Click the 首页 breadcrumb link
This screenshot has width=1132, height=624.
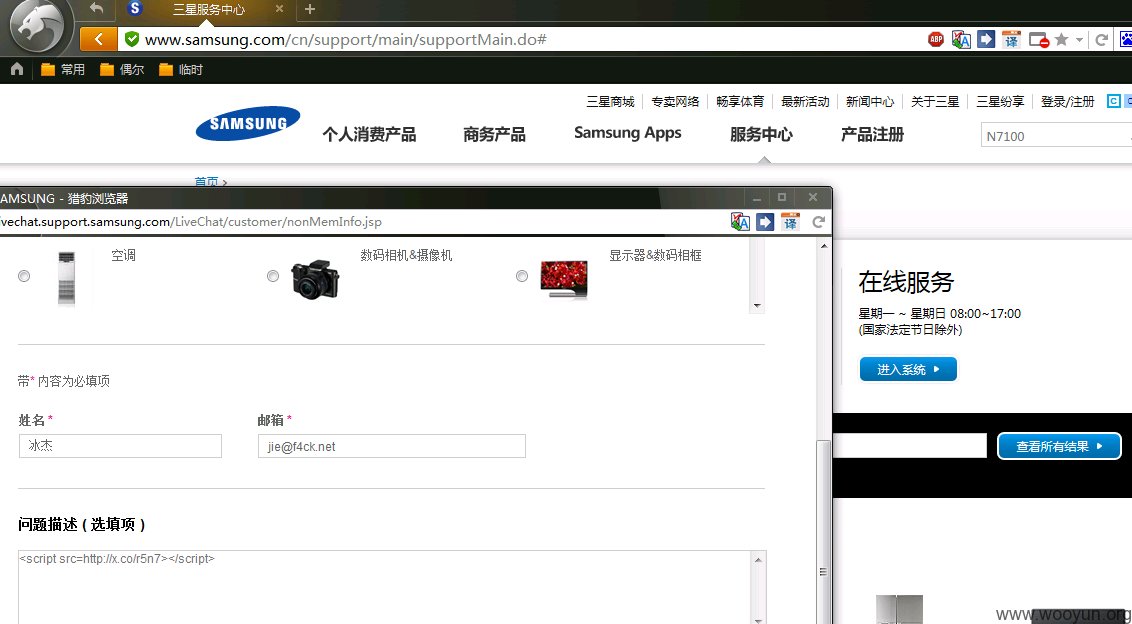coord(206,181)
